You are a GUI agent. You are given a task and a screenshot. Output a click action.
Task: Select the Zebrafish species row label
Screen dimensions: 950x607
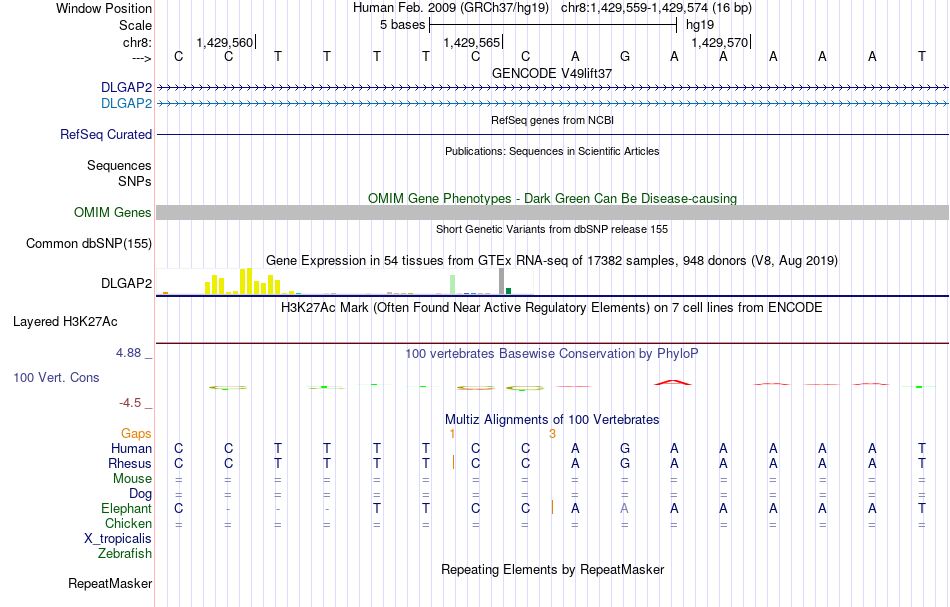[125, 553]
